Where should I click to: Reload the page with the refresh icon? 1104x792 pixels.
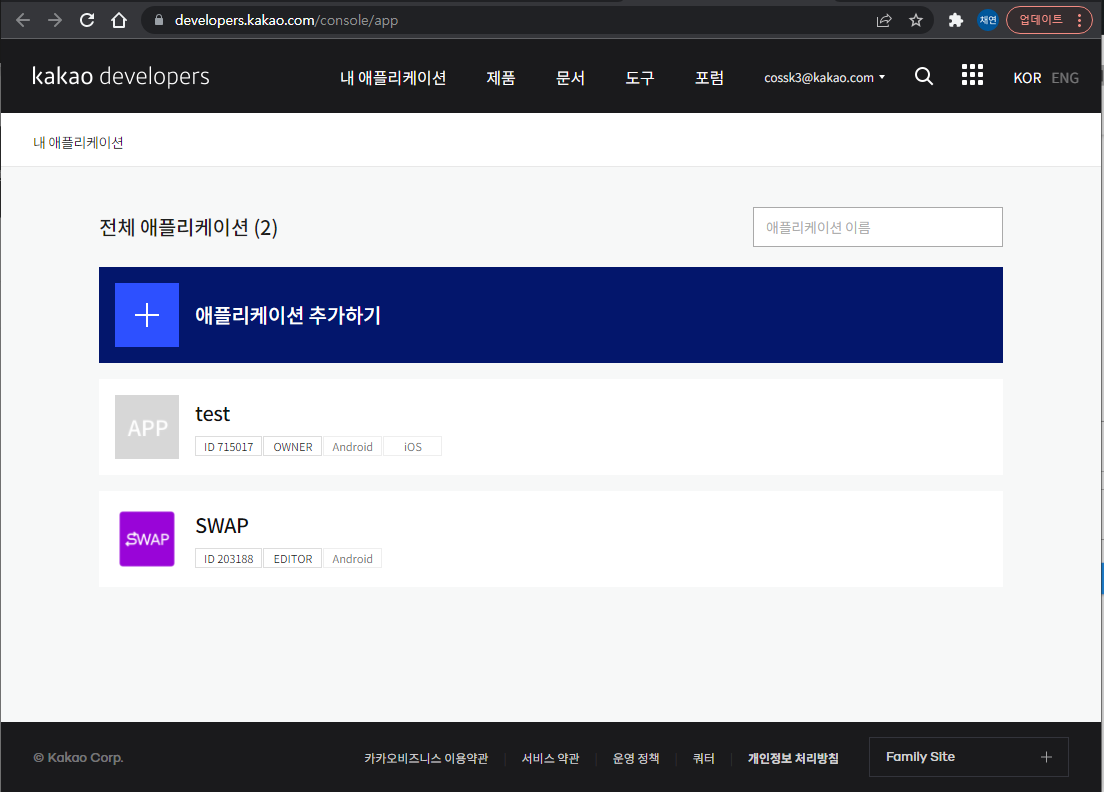click(87, 20)
